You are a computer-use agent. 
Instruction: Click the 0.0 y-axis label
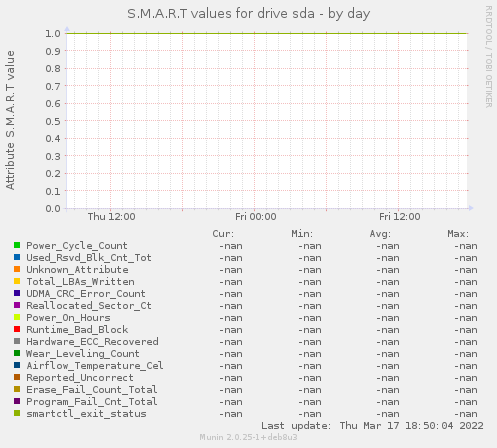[53, 209]
